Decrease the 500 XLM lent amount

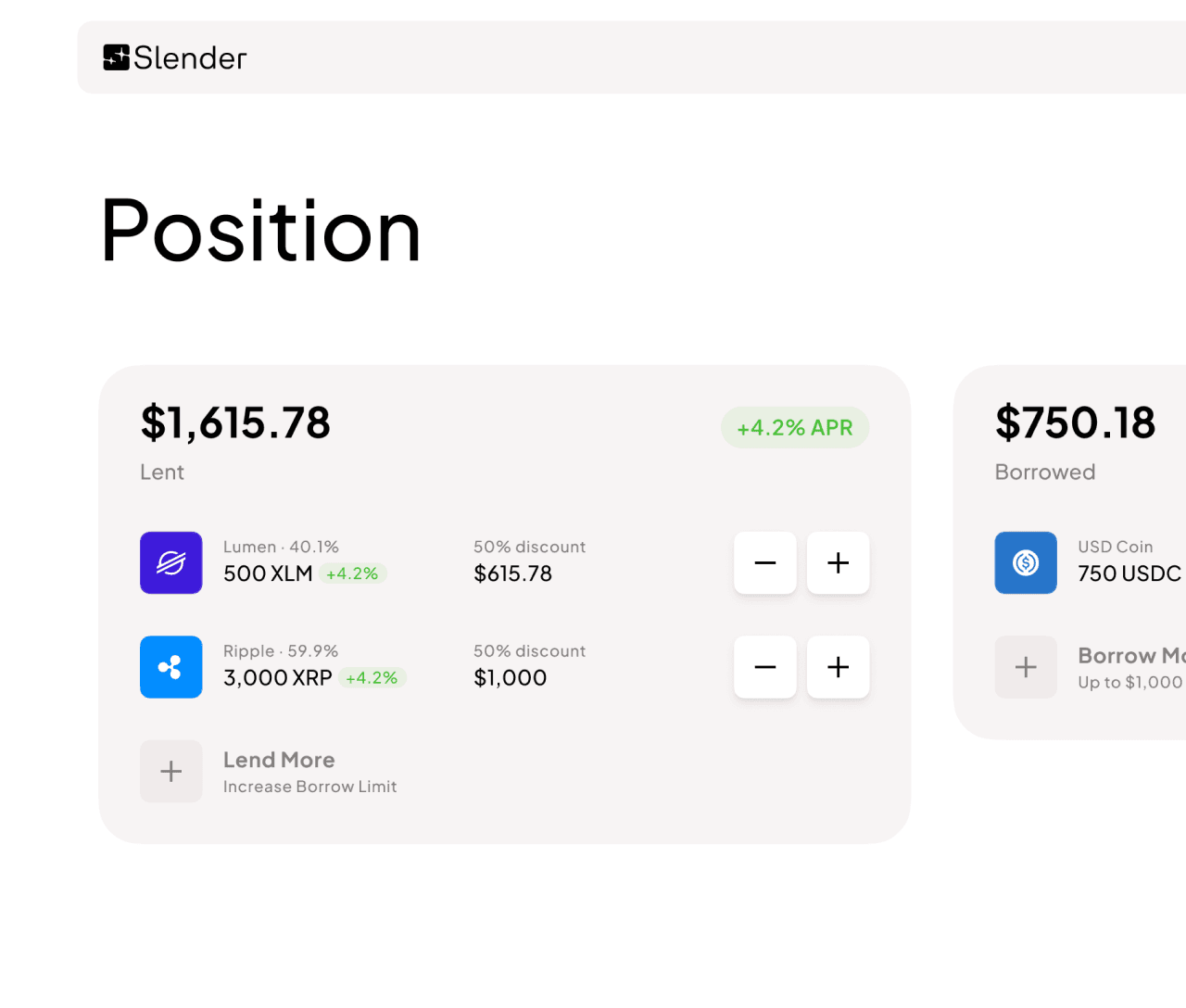764,562
